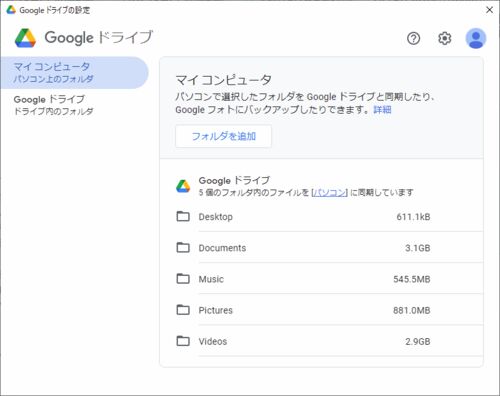Screen dimensions: 500x396
Task: Click the 3.1GB size value
Action: 418,248
